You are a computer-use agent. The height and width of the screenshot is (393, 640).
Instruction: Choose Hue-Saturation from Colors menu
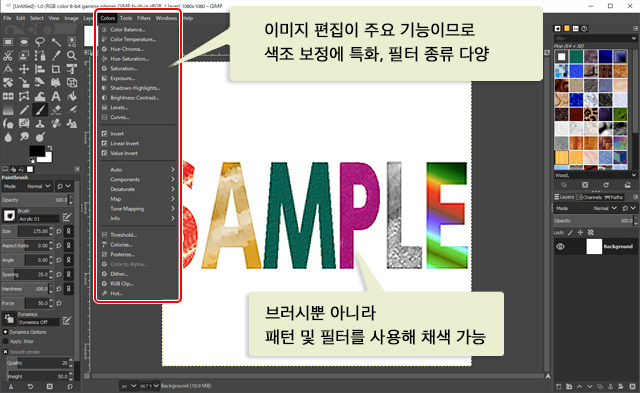click(138, 59)
